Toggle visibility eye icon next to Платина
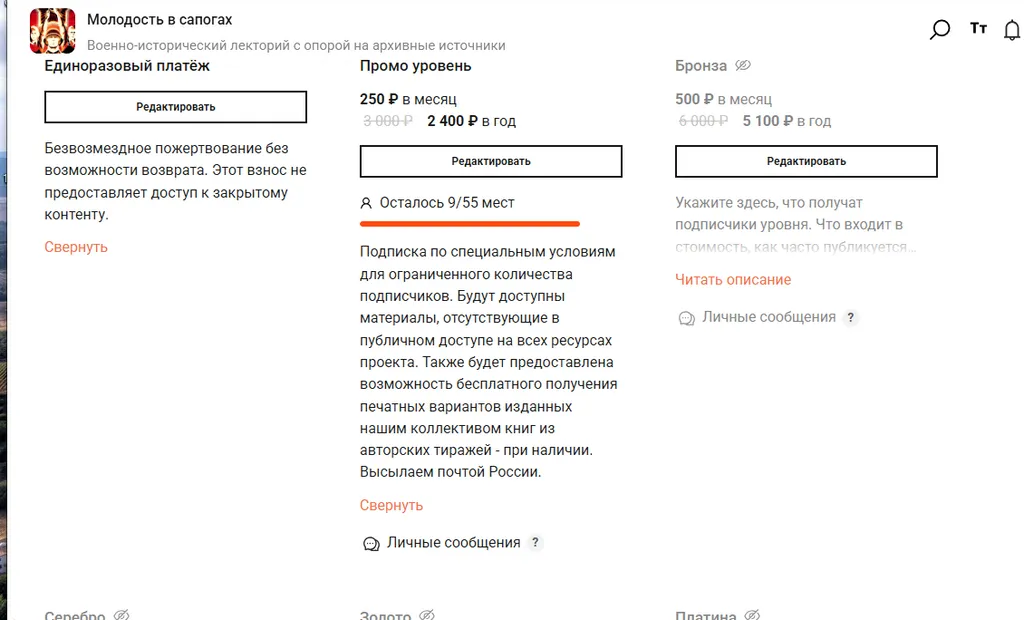The width and height of the screenshot is (1024, 620). [752, 614]
